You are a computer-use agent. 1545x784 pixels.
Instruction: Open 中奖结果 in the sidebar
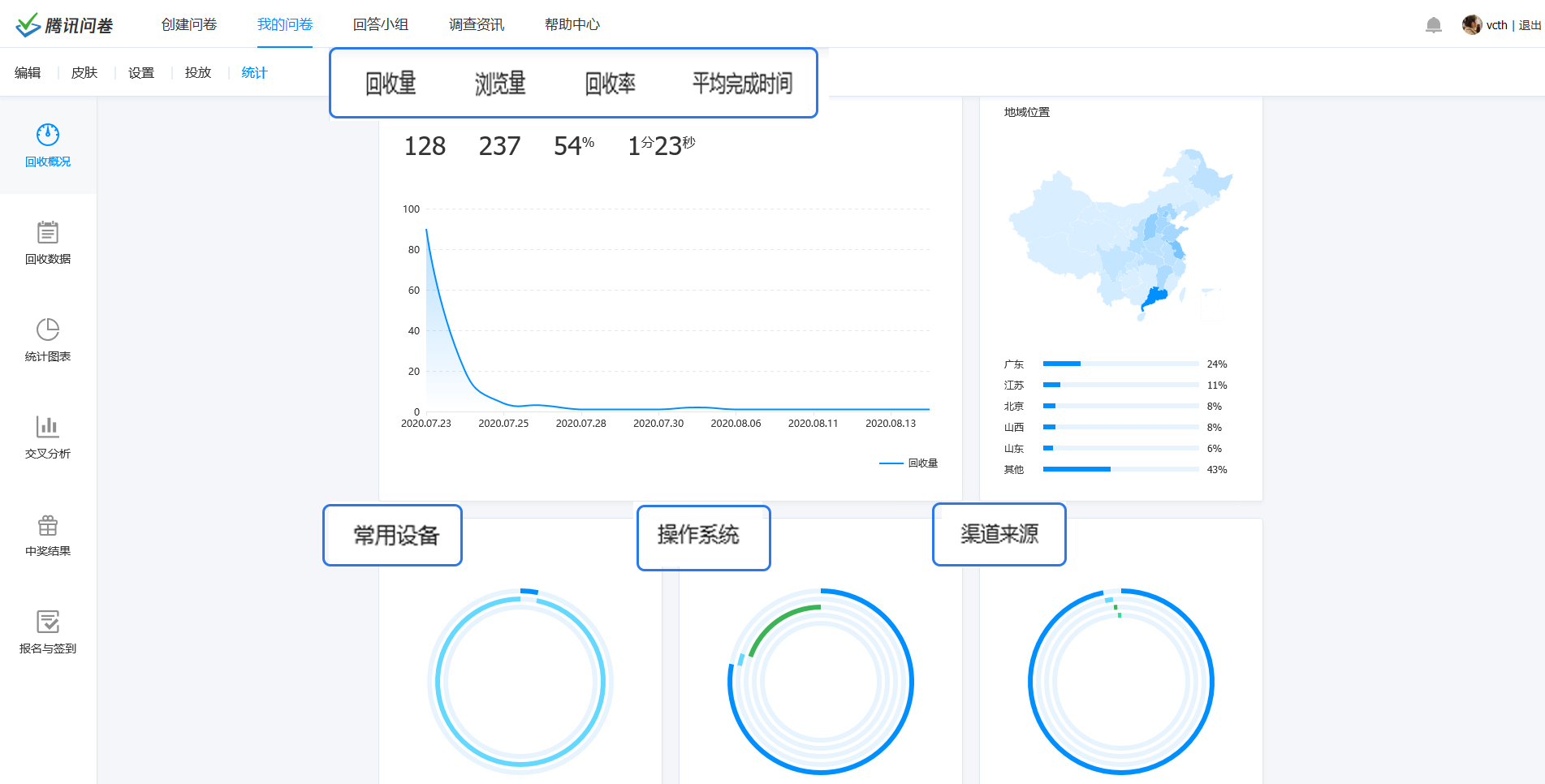point(48,536)
